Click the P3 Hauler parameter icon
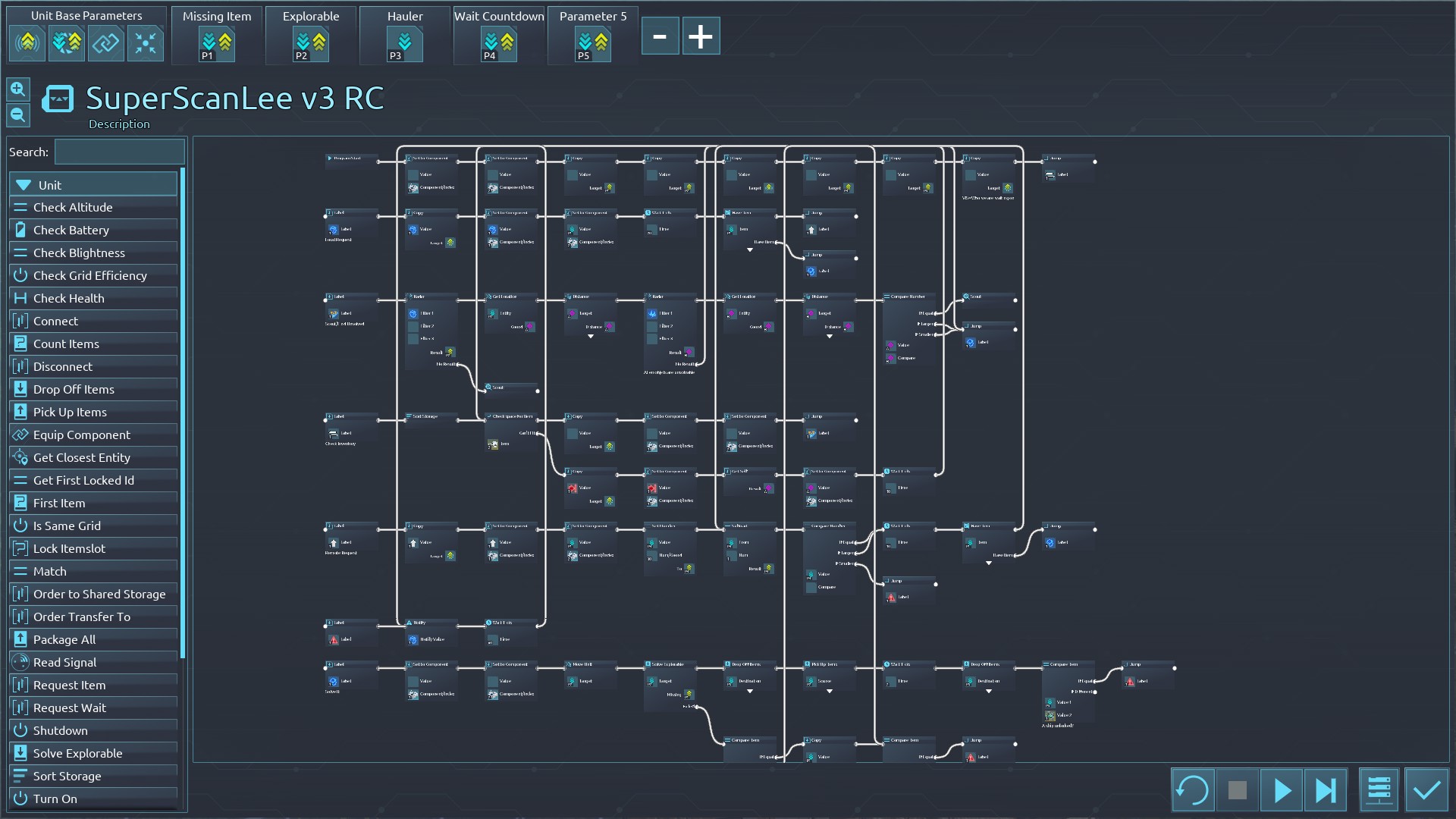 pos(404,44)
